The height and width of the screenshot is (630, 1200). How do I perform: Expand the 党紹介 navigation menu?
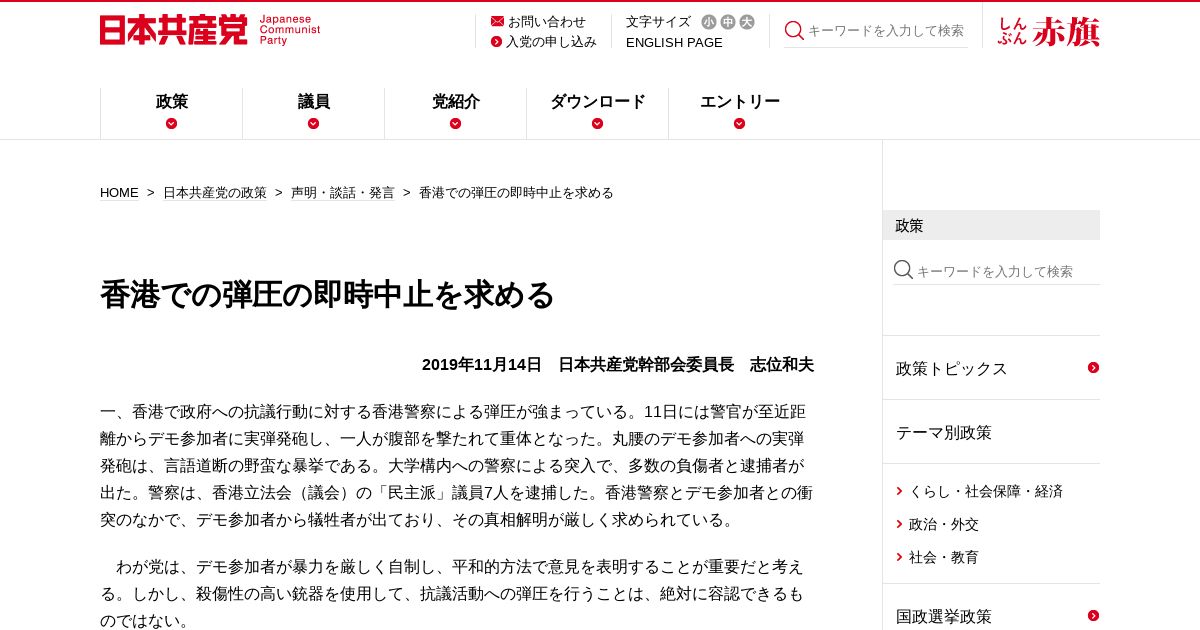click(456, 113)
